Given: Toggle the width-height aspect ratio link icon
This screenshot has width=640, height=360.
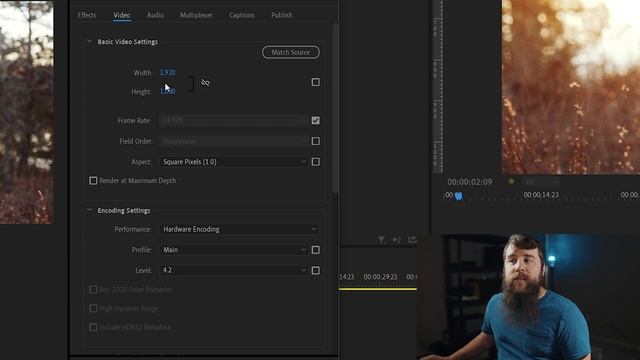Looking at the screenshot, I should [x=205, y=82].
